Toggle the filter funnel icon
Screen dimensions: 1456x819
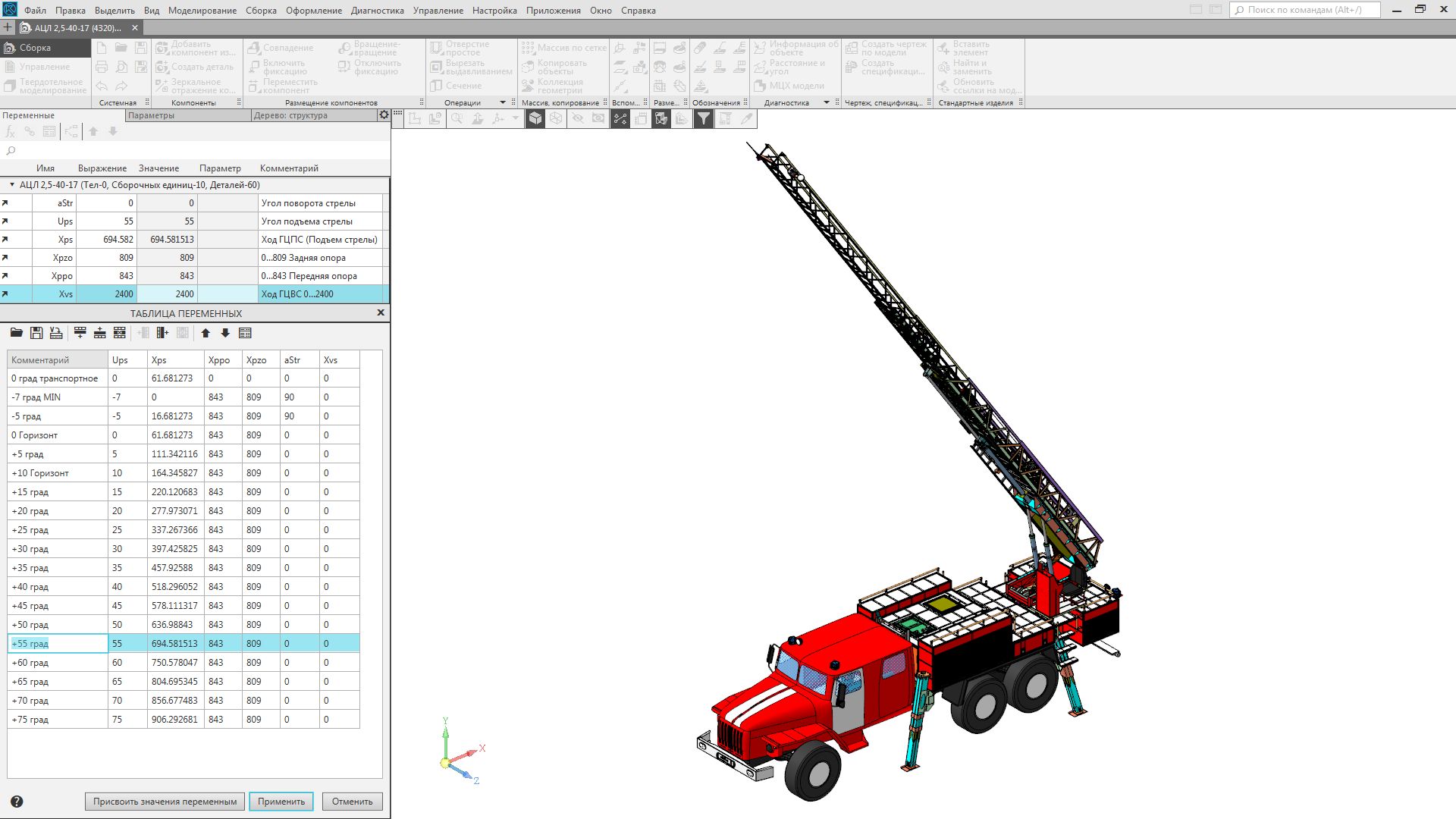pyautogui.click(x=704, y=118)
